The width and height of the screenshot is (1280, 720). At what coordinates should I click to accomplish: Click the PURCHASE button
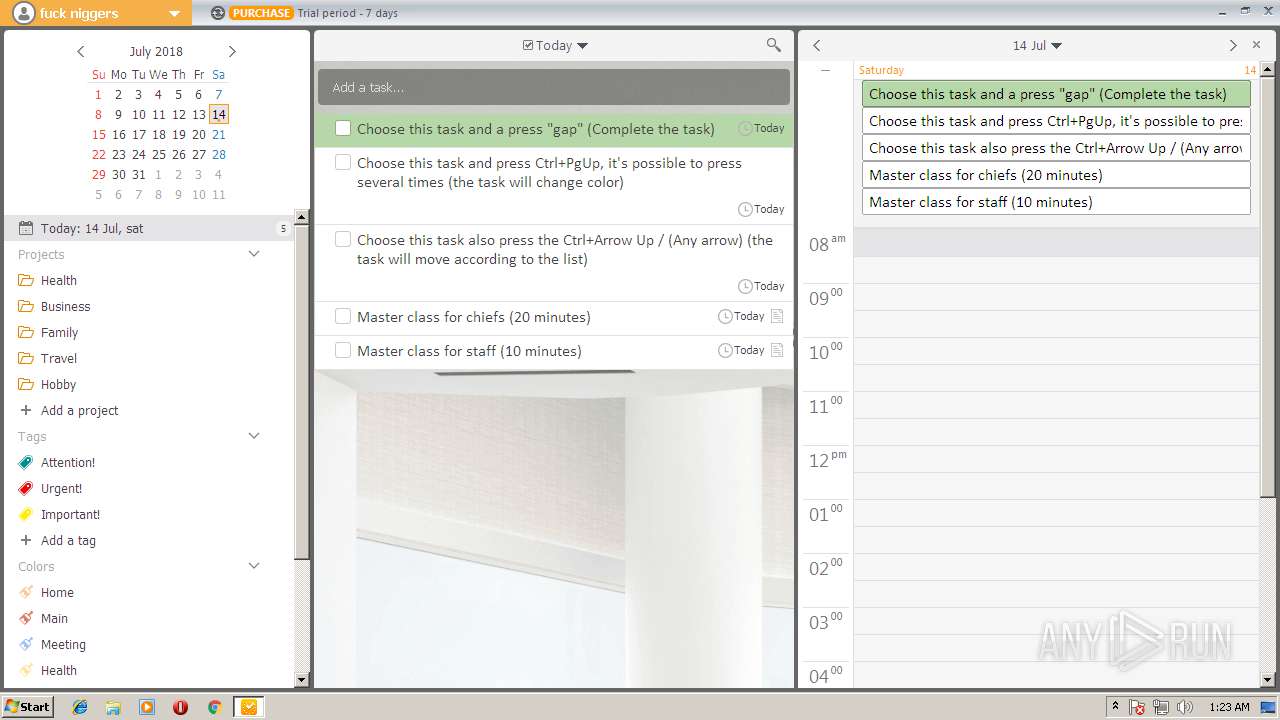click(261, 13)
